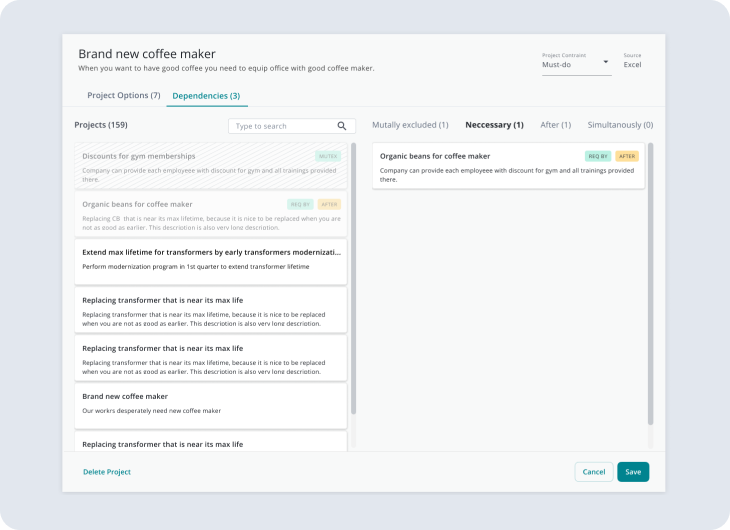Screen dimensions: 730x530
Task: Show the After dependencies tab
Action: [555, 125]
